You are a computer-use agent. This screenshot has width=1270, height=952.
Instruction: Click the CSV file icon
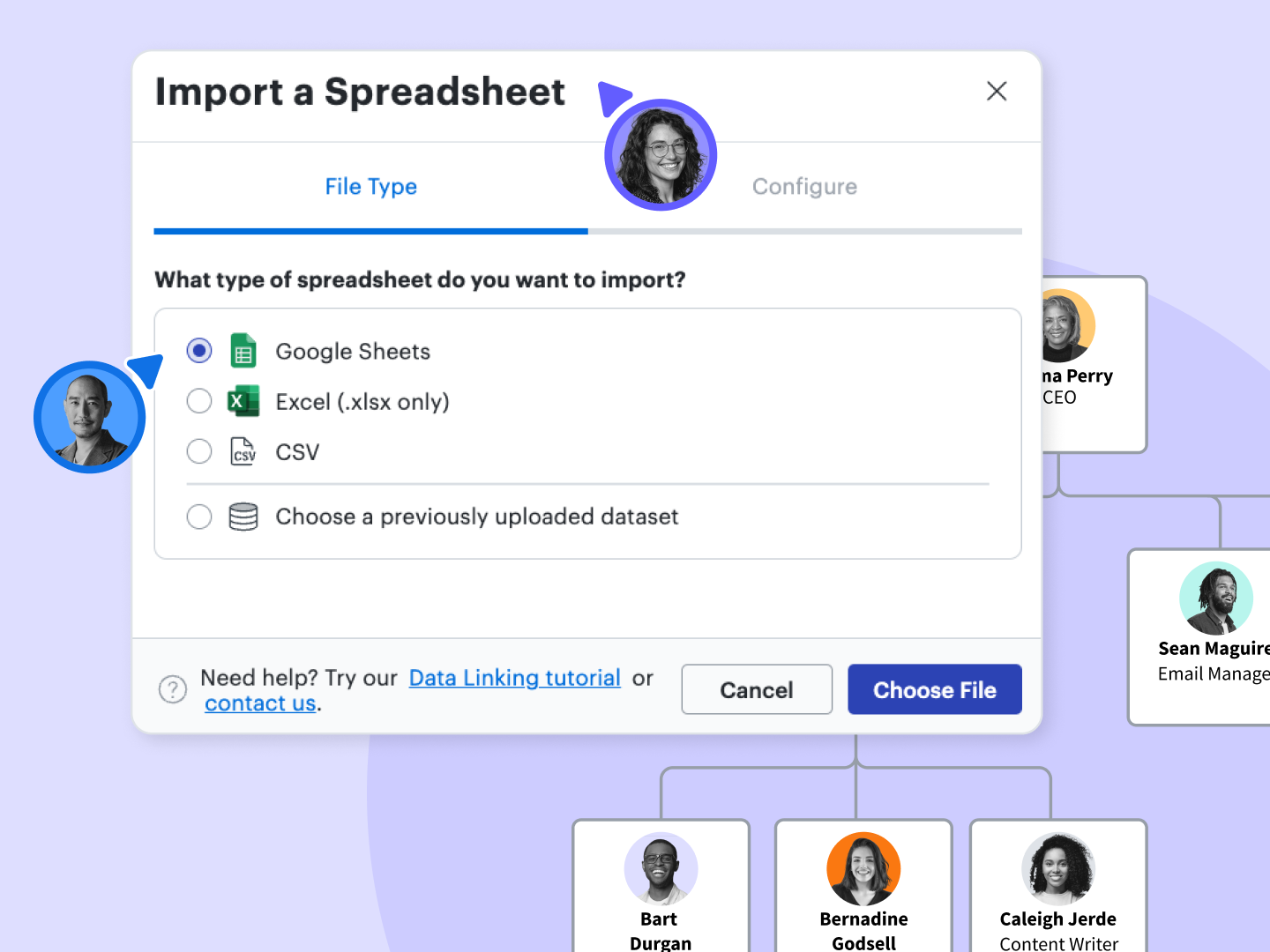243,451
